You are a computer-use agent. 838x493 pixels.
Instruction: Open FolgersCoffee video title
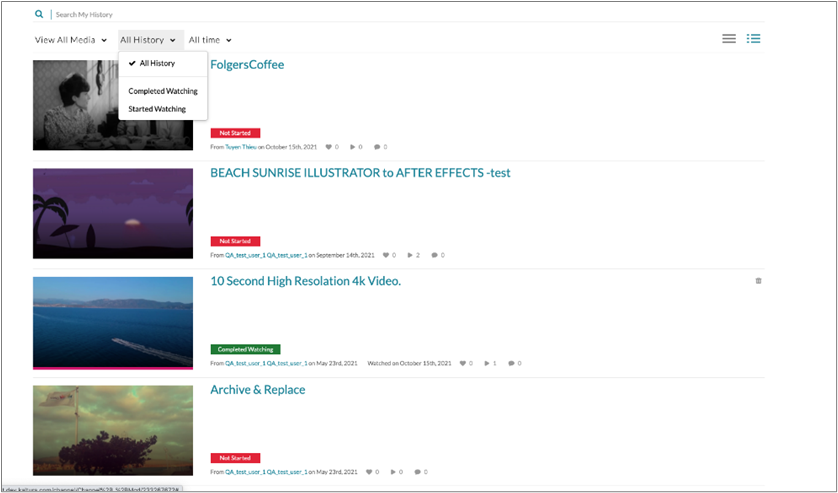pyautogui.click(x=247, y=65)
